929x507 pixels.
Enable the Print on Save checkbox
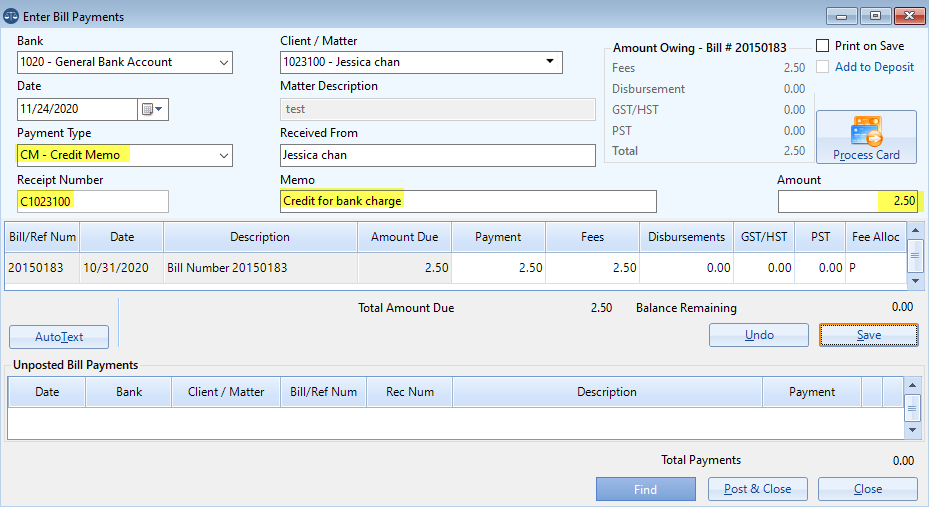coord(822,46)
